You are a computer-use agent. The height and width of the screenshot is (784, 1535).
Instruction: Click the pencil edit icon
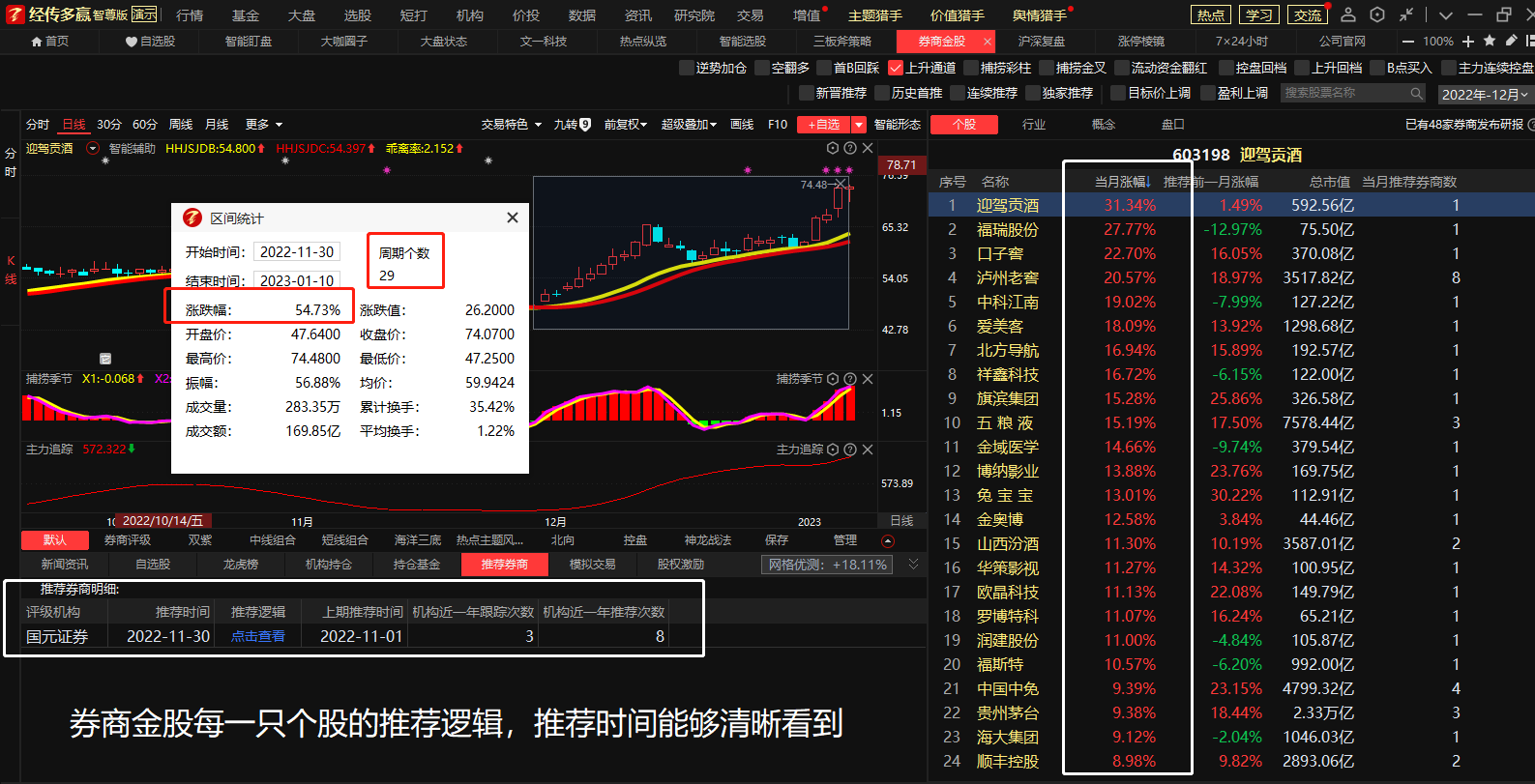click(1511, 41)
